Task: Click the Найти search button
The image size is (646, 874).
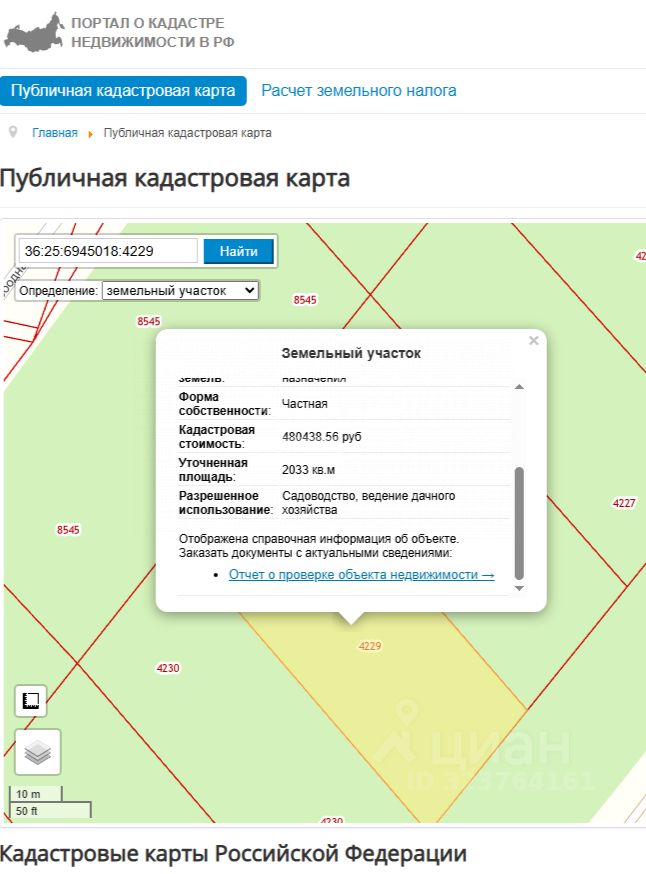Action: [239, 251]
